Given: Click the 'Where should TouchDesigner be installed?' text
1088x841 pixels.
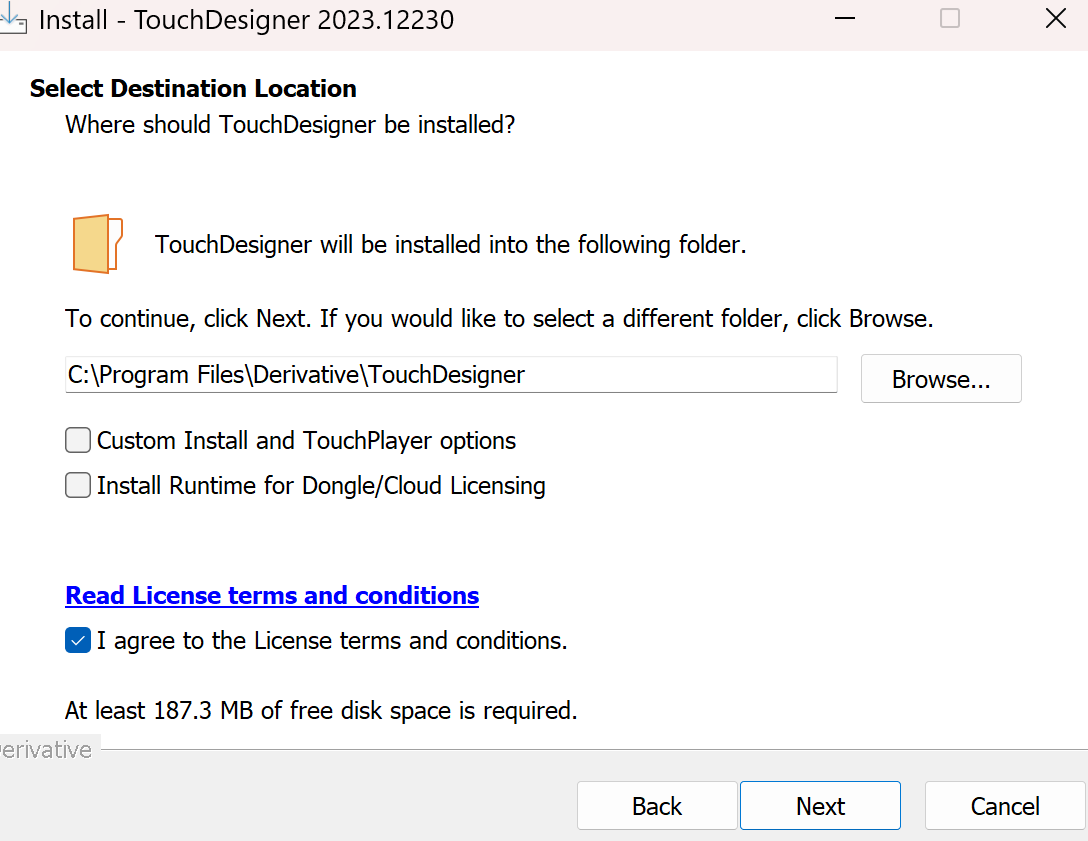Looking at the screenshot, I should 290,125.
